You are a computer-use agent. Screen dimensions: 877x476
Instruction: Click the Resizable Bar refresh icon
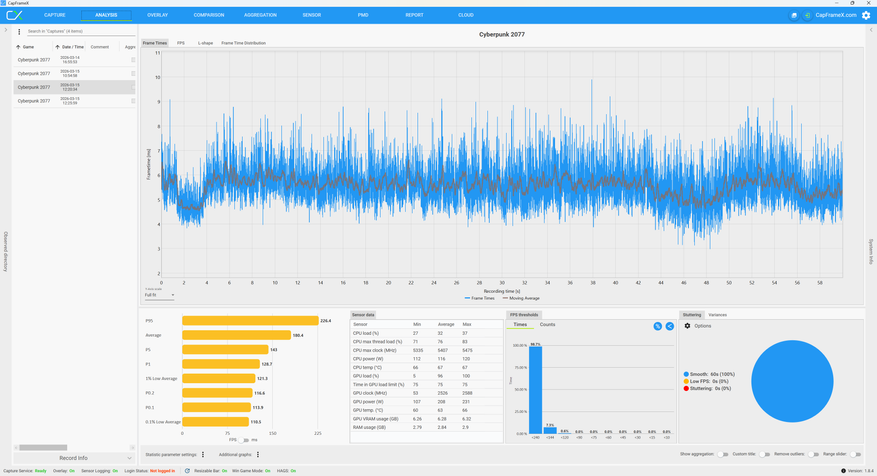click(187, 470)
